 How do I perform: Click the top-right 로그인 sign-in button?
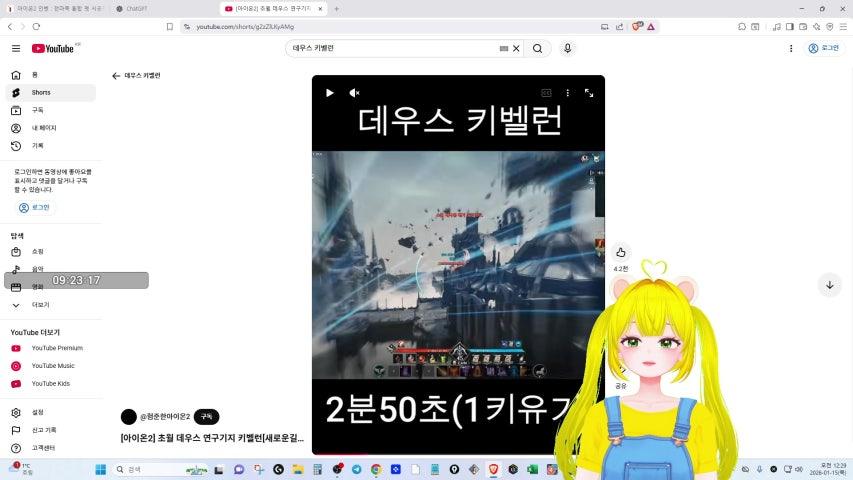pos(824,48)
